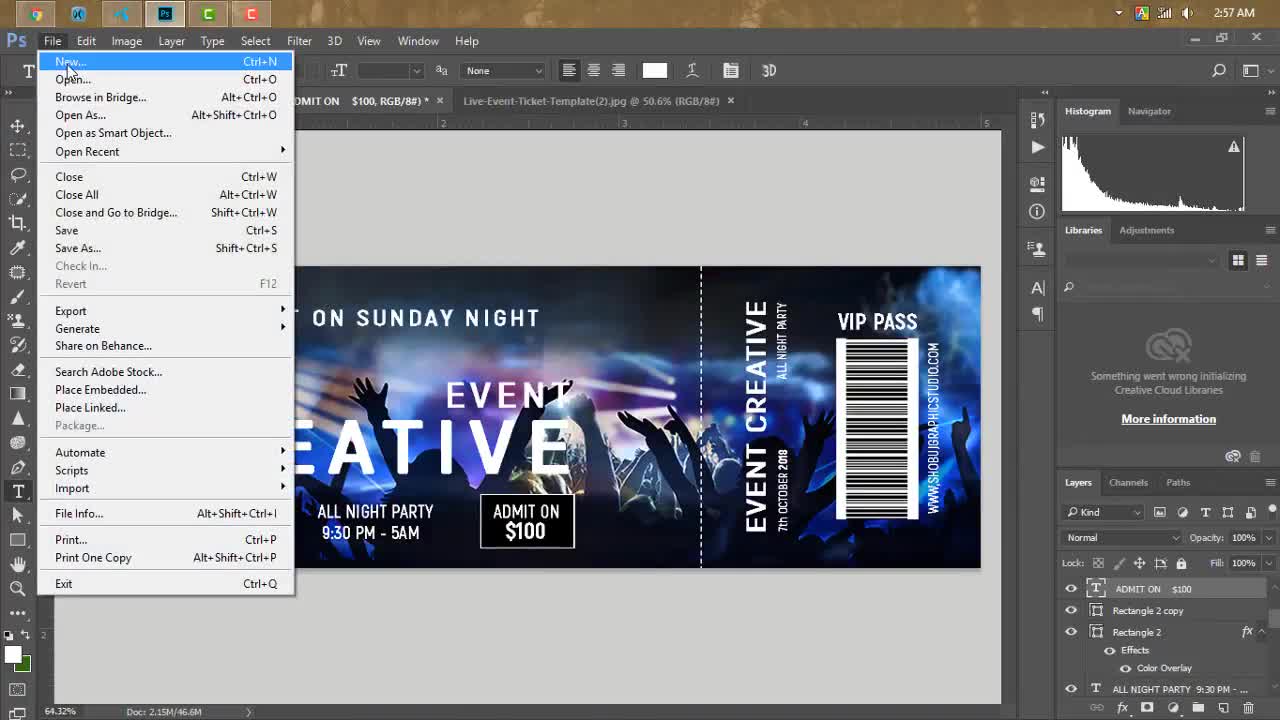Image resolution: width=1280 pixels, height=720 pixels.
Task: Collapse the Rectangle 2 effects list
Action: [x=1262, y=632]
